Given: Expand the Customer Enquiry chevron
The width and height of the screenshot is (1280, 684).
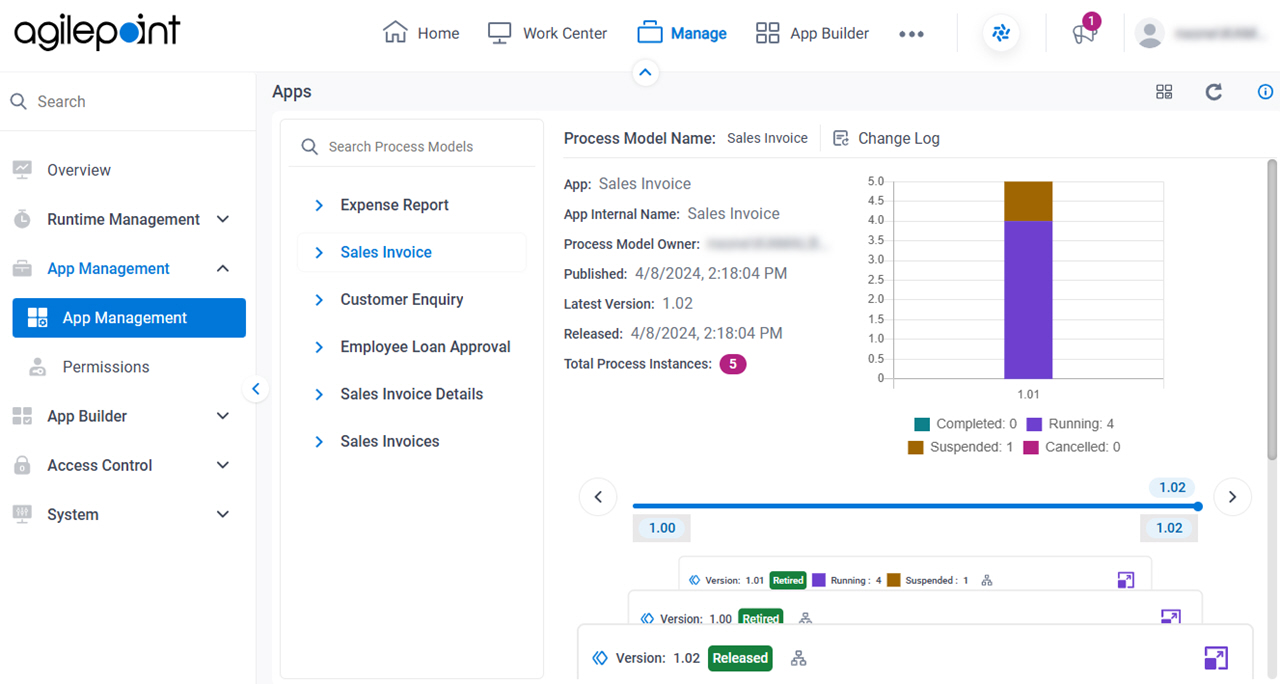Looking at the screenshot, I should 319,299.
